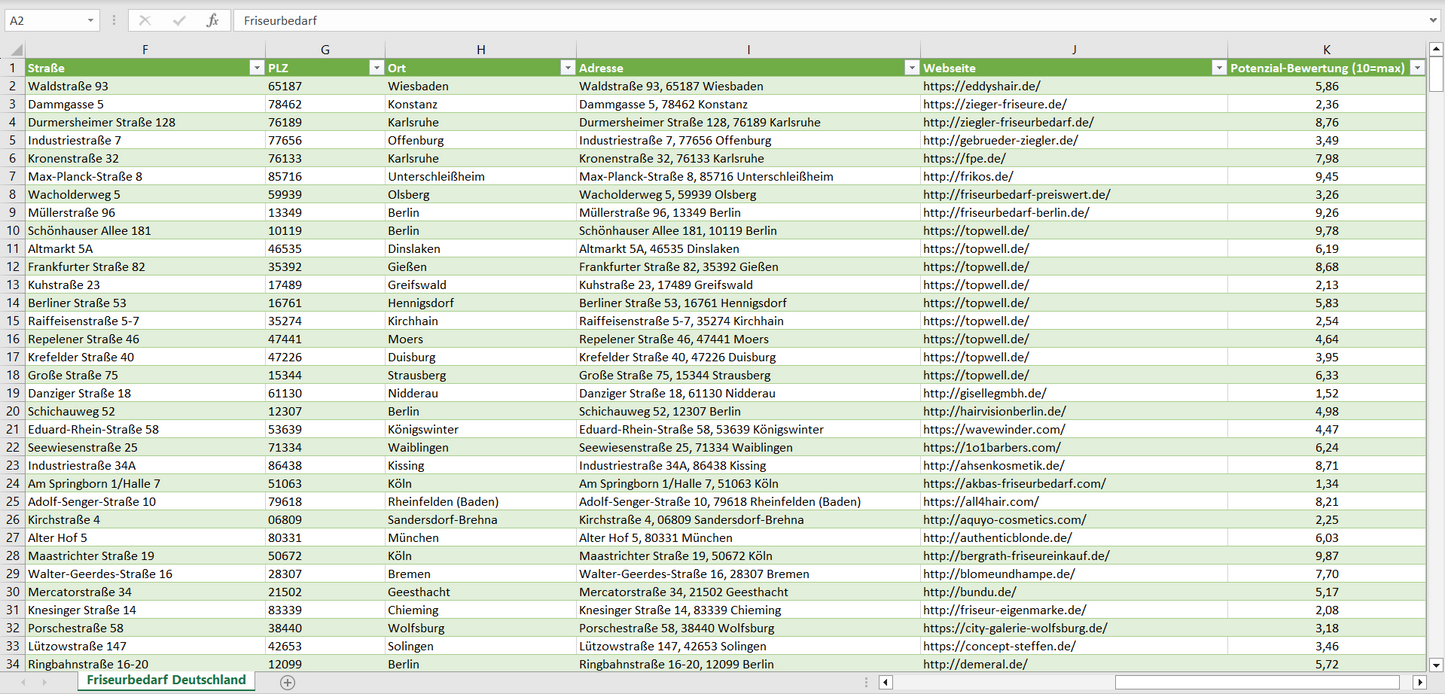Click the Insert Function fx icon
Screen dimensions: 1445x694
212,20
